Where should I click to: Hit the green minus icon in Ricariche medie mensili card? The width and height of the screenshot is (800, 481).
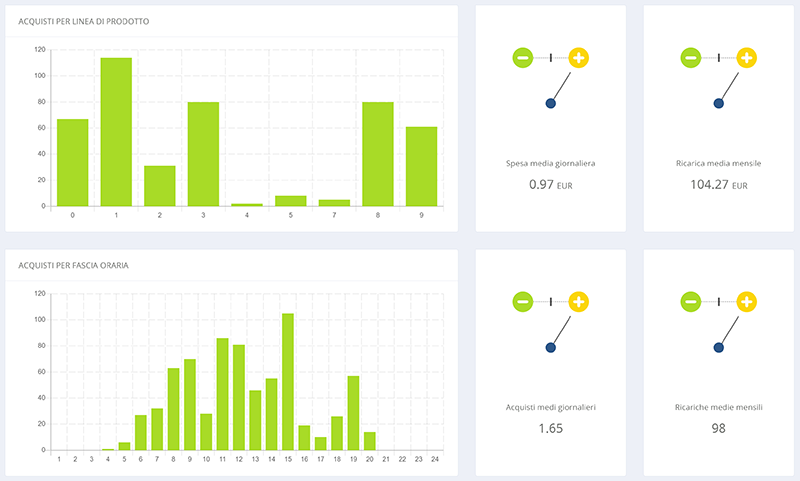click(x=691, y=301)
